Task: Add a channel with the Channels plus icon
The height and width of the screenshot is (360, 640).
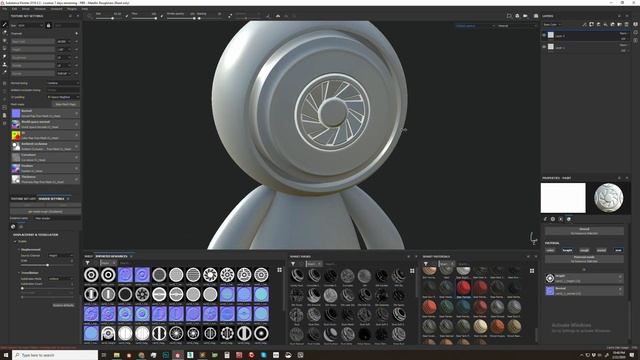Action: click(x=76, y=33)
